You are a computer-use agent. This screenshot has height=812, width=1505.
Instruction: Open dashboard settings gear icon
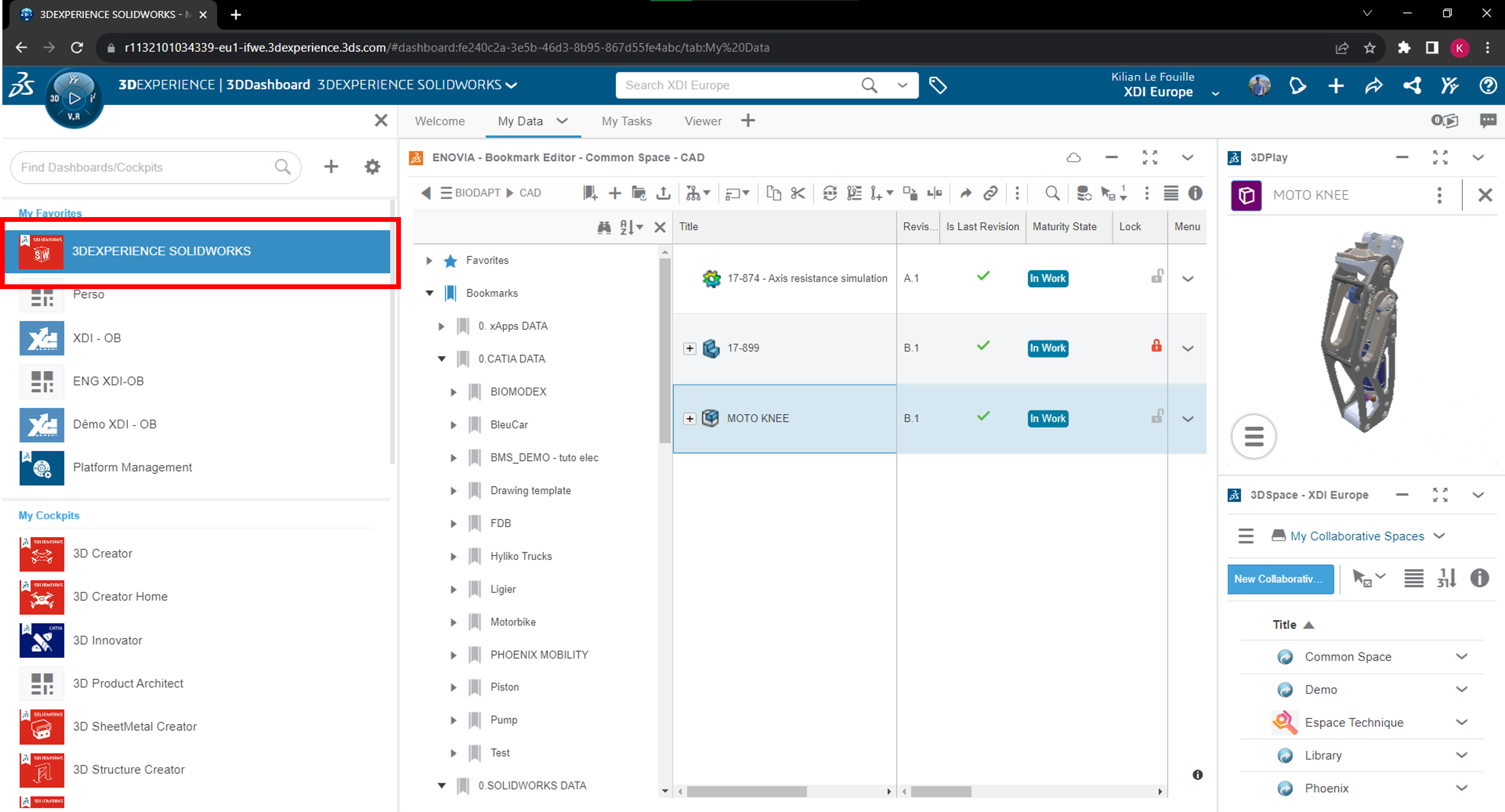click(372, 167)
